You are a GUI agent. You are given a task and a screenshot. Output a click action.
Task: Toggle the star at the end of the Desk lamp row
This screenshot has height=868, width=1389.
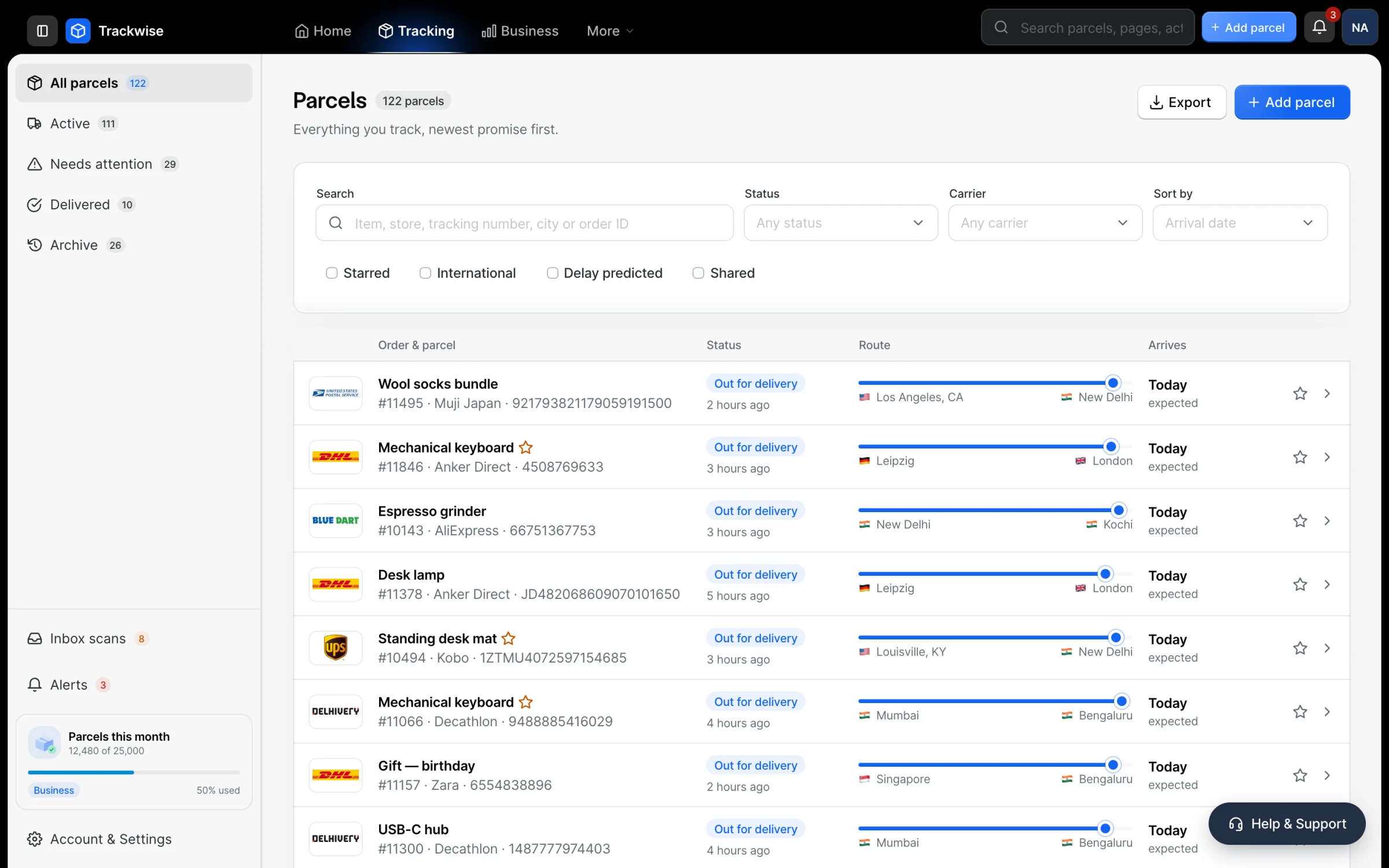pos(1300,584)
